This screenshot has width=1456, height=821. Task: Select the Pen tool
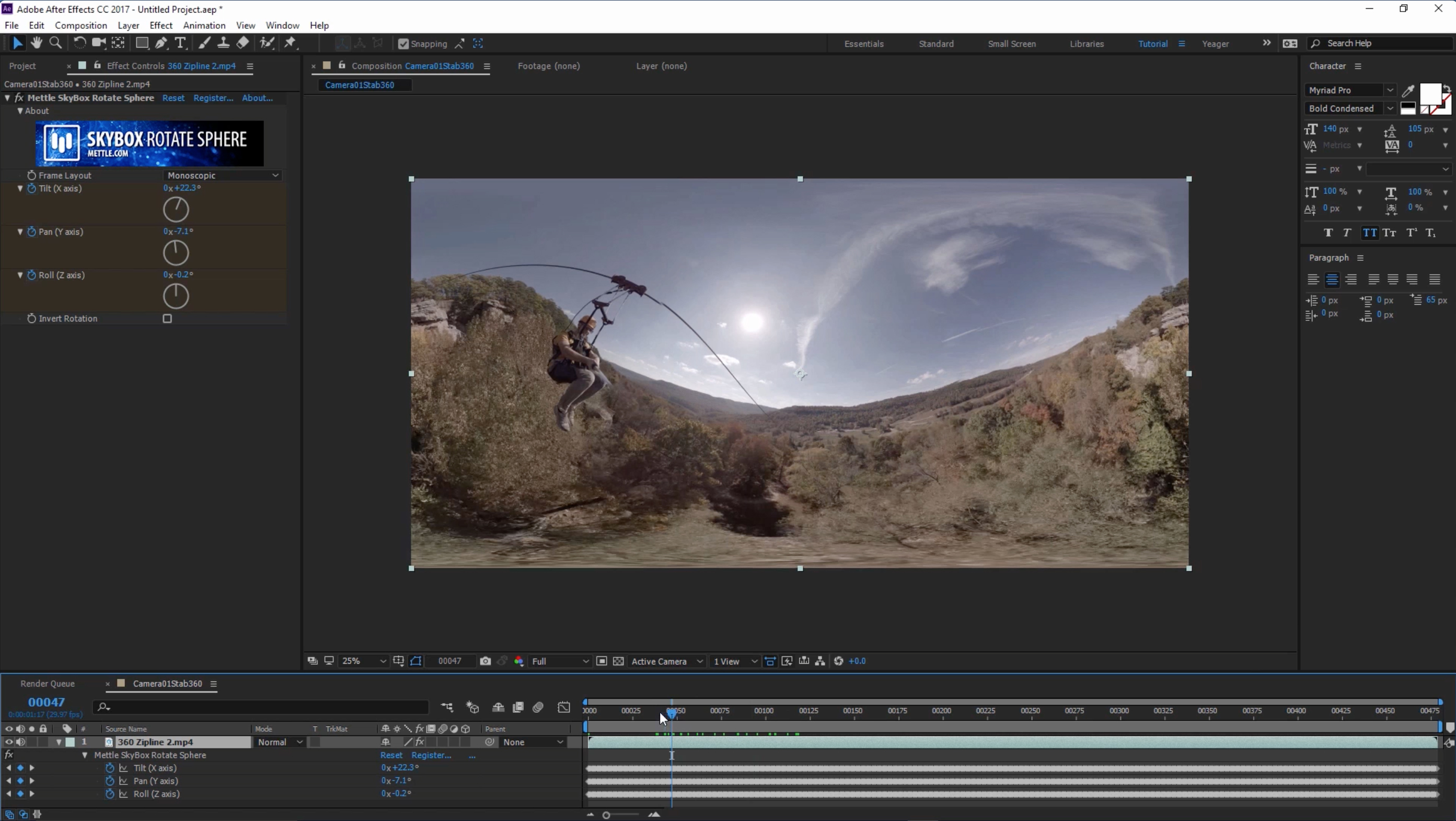tap(160, 43)
